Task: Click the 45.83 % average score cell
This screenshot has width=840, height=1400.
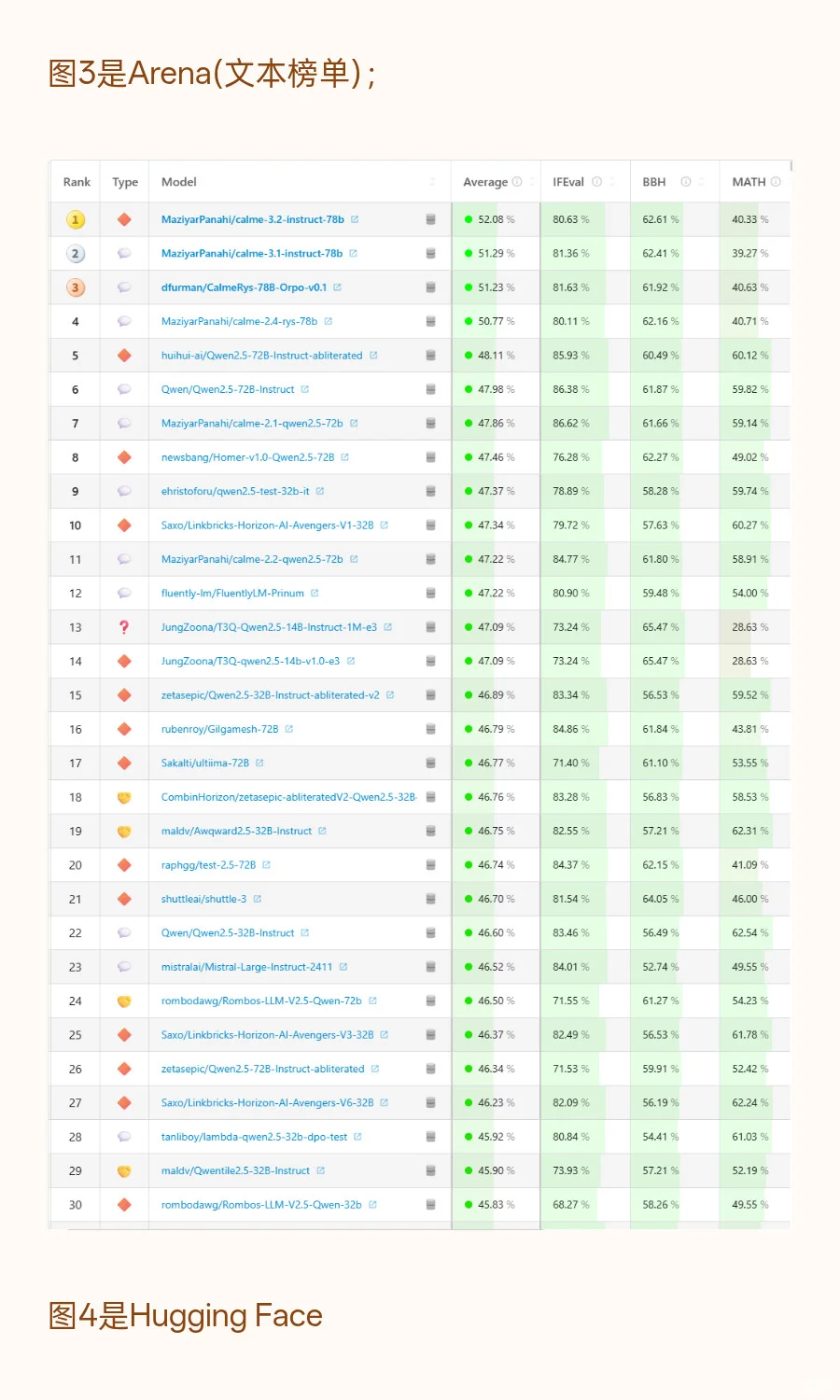Action: (497, 1205)
